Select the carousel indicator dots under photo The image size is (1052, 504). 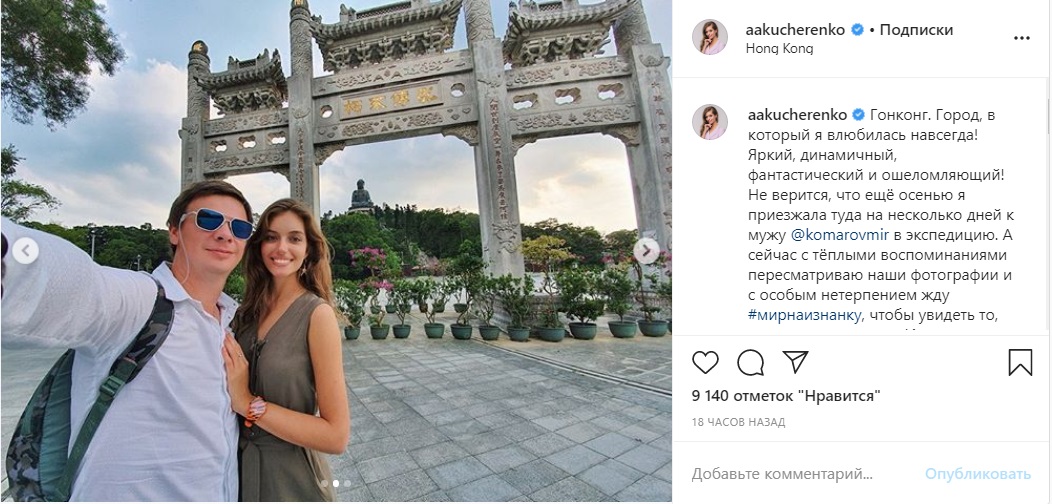(335, 483)
